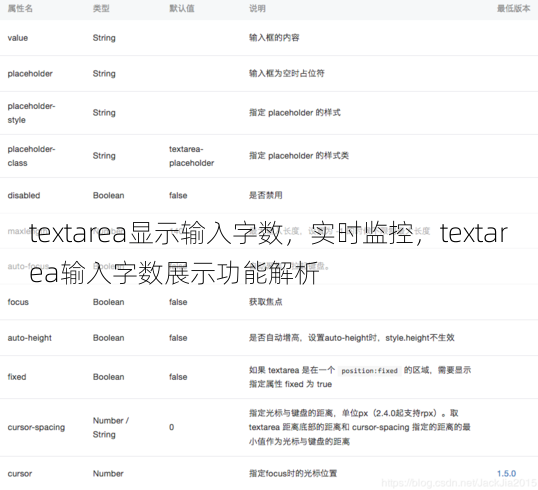The image size is (538, 490).
Task: Select the 'focus' property name
Action: click(18, 302)
